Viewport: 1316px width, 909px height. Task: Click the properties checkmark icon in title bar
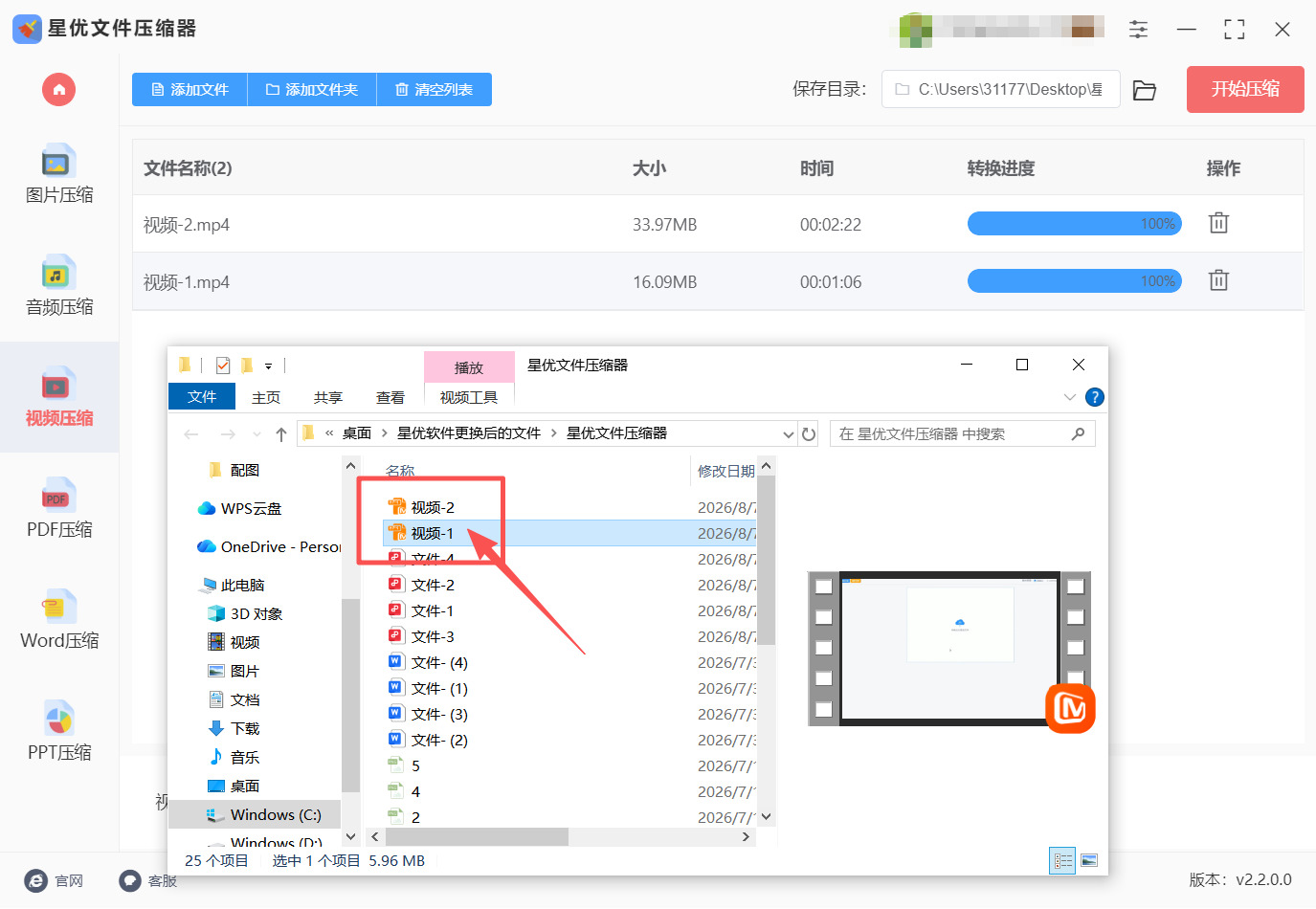coord(223,365)
